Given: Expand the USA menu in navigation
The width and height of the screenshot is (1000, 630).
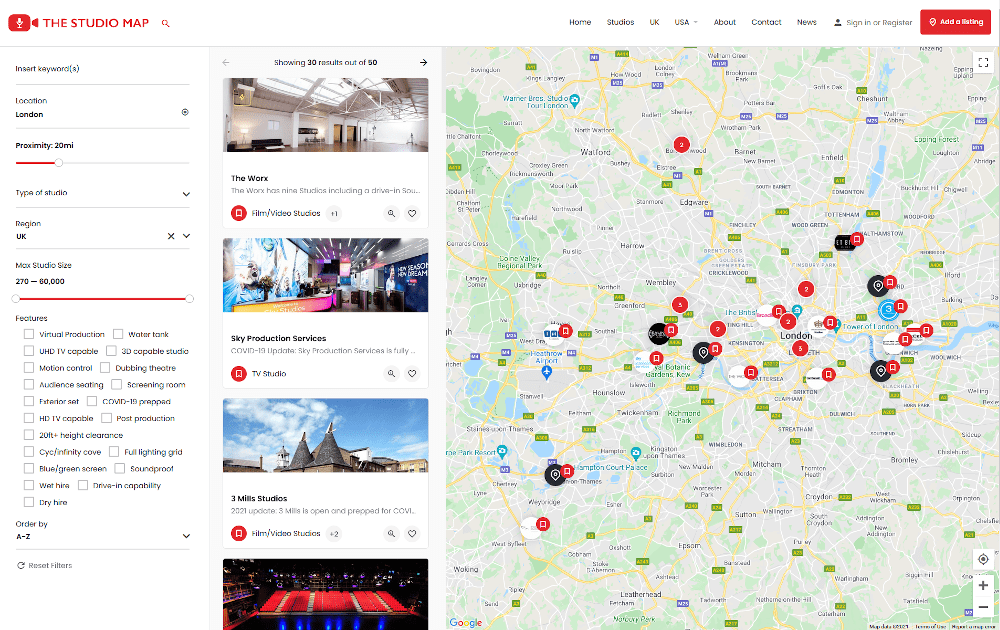Looking at the screenshot, I should point(686,22).
